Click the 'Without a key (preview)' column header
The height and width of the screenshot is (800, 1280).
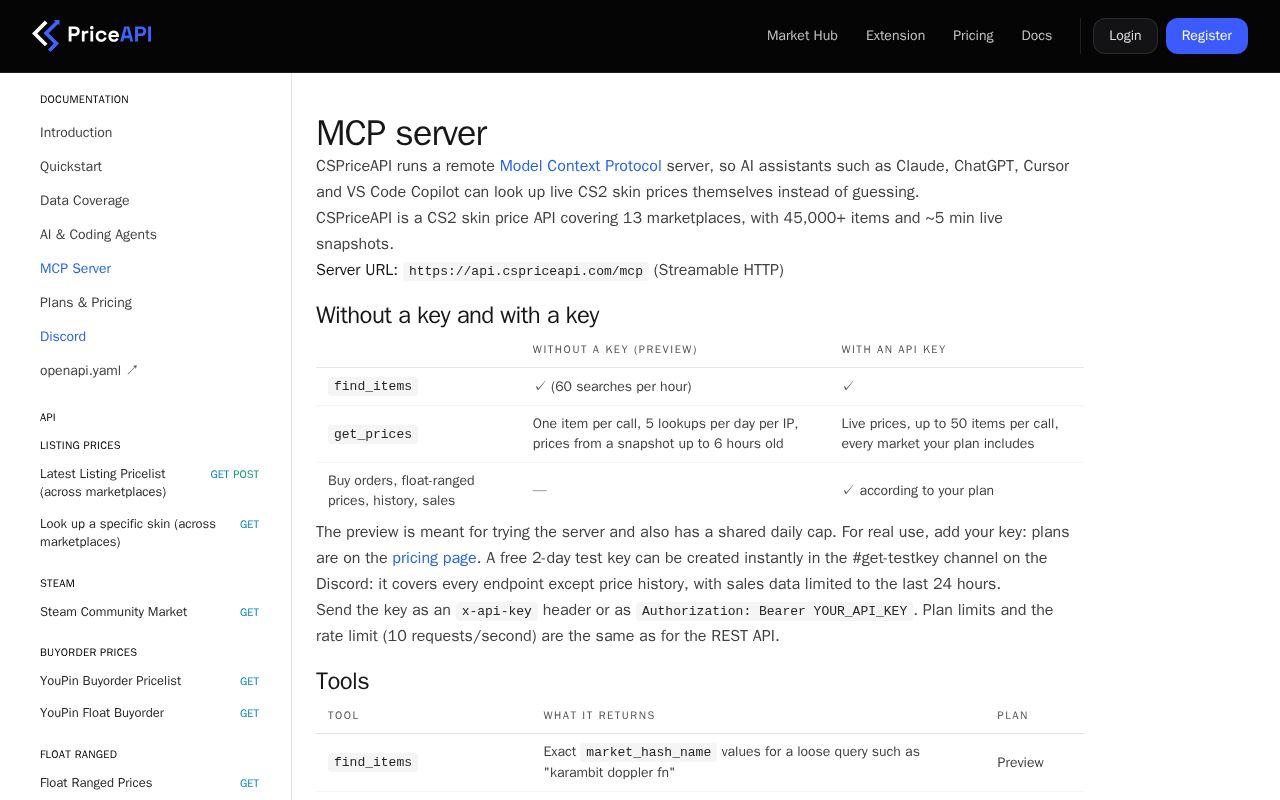615,349
